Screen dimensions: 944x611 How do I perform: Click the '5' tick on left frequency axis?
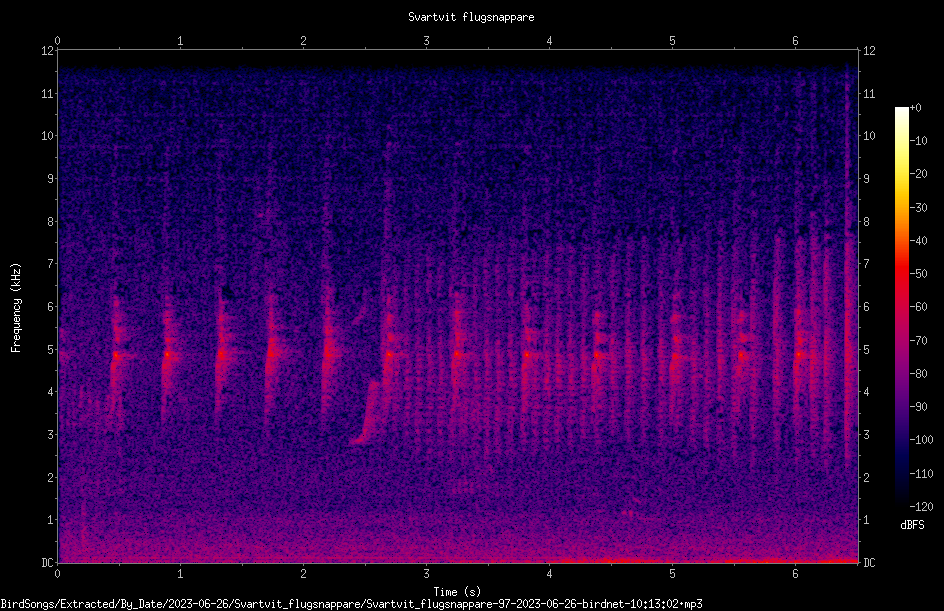[50, 350]
